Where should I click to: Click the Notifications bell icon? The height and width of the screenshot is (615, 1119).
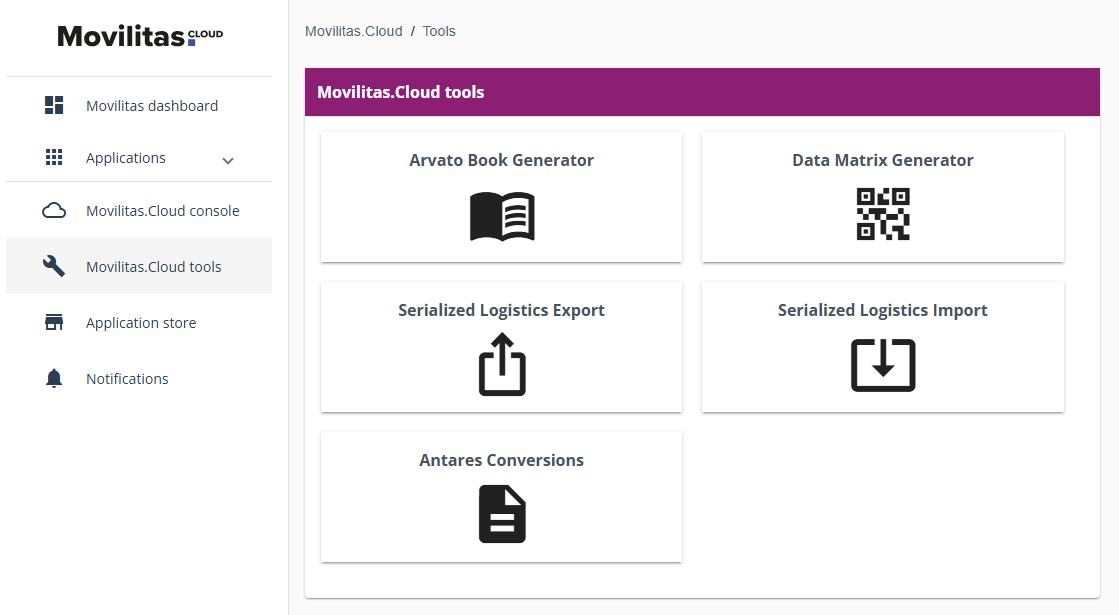tap(54, 378)
